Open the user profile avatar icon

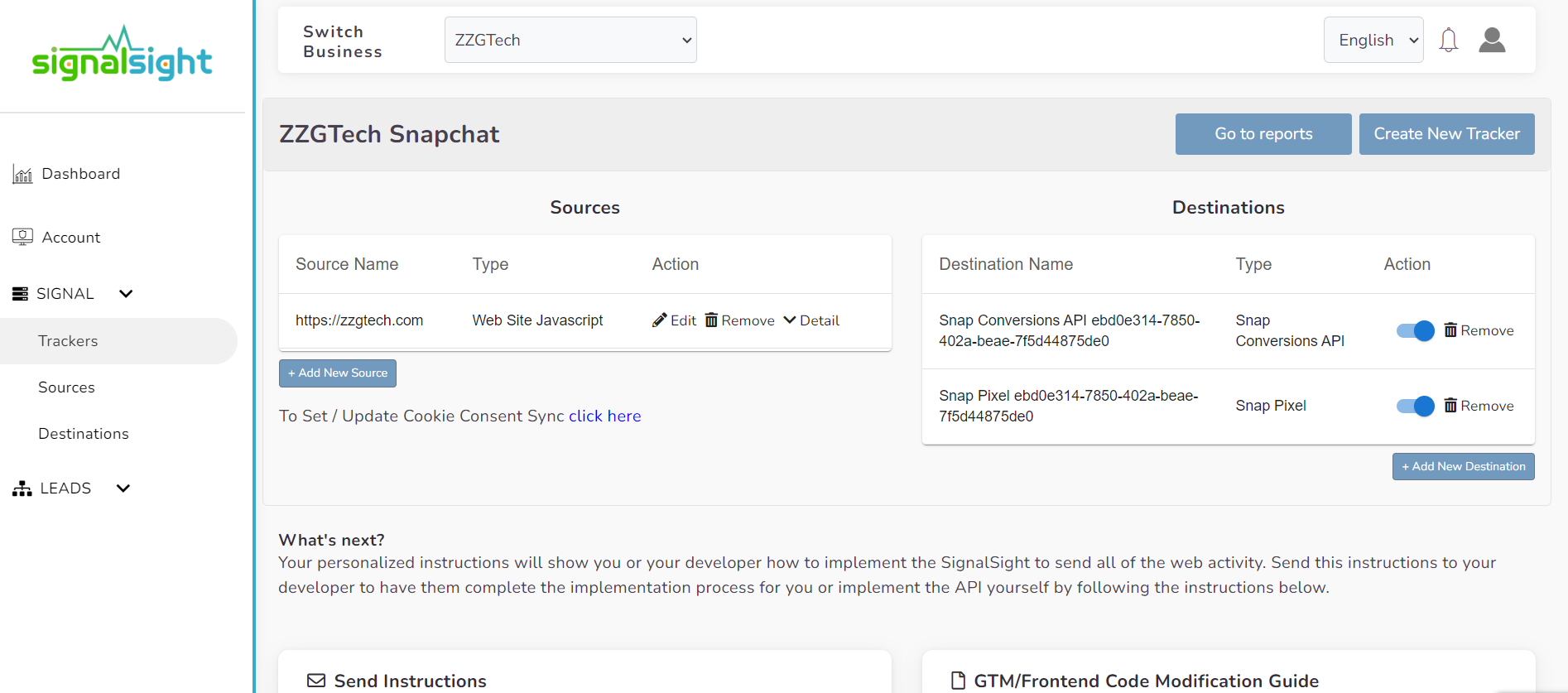[1492, 40]
